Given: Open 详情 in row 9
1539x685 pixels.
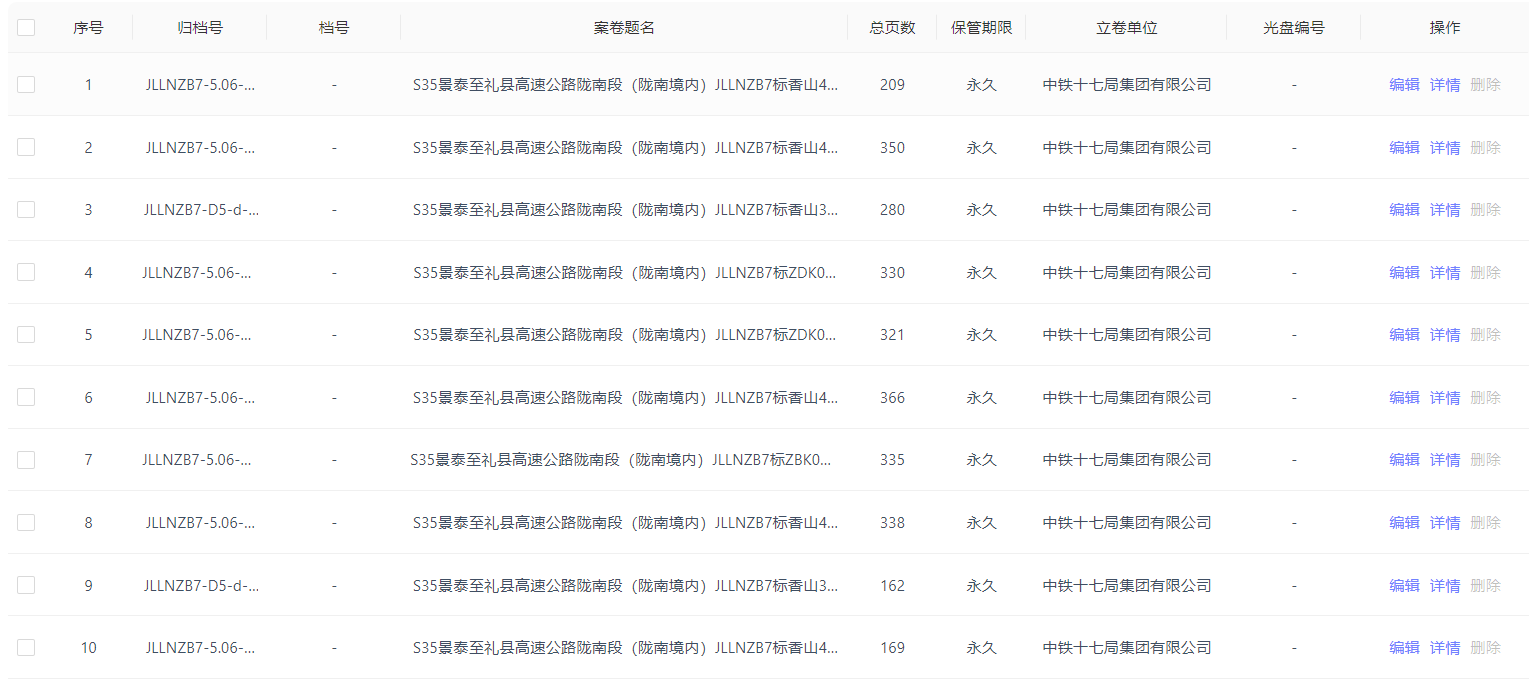Looking at the screenshot, I should point(1445,586).
